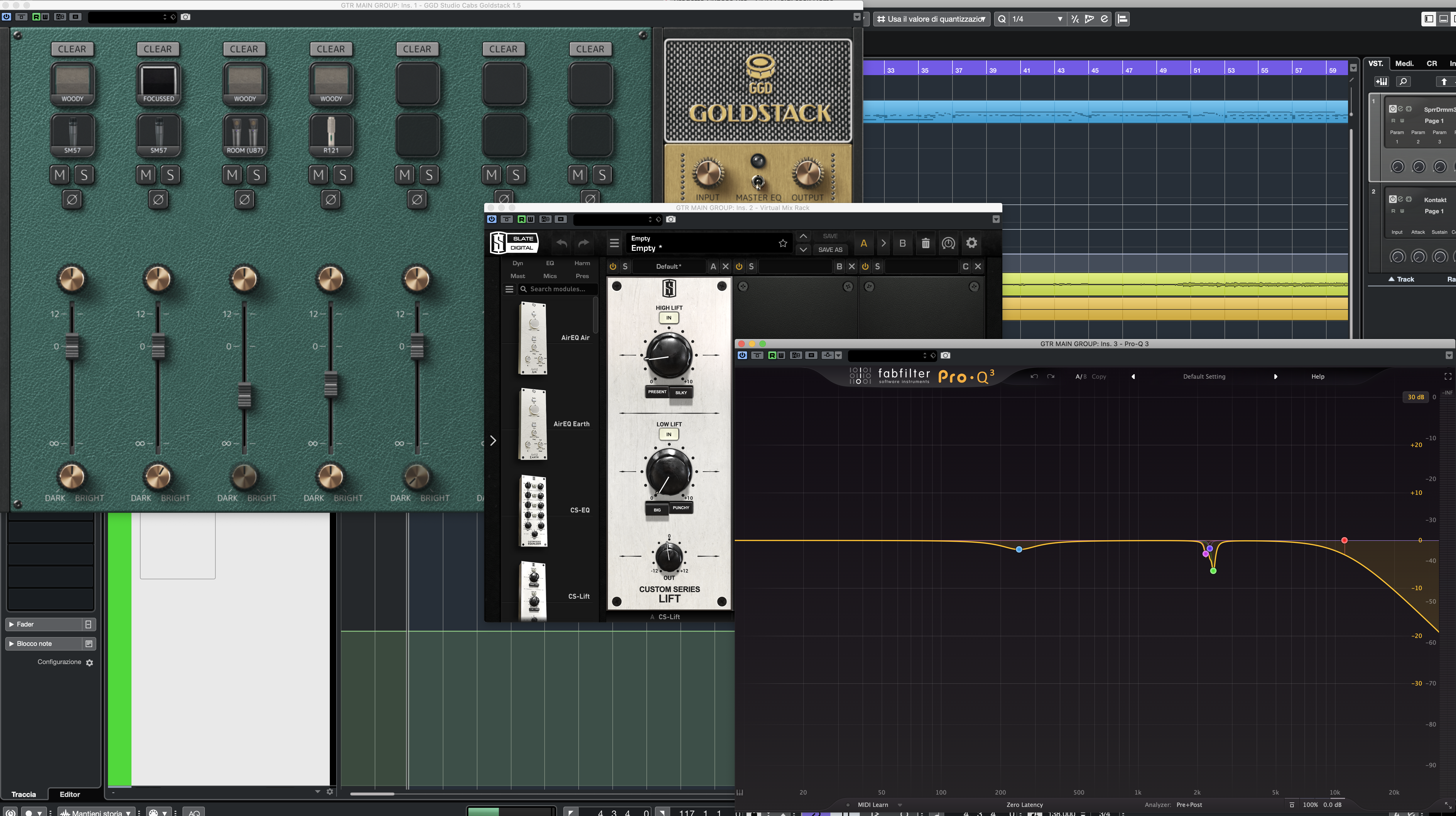Click the trash icon in Virtual Mix Rack

[x=925, y=243]
